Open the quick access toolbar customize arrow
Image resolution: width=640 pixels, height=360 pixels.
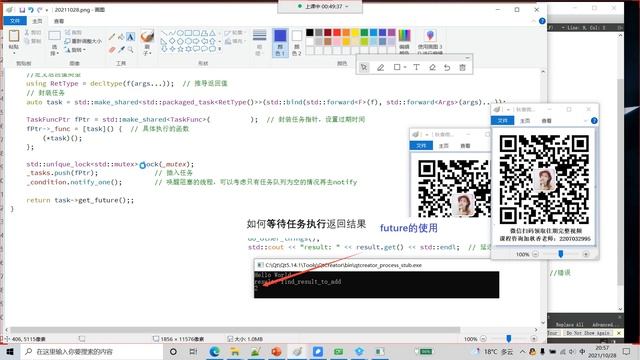[47, 10]
